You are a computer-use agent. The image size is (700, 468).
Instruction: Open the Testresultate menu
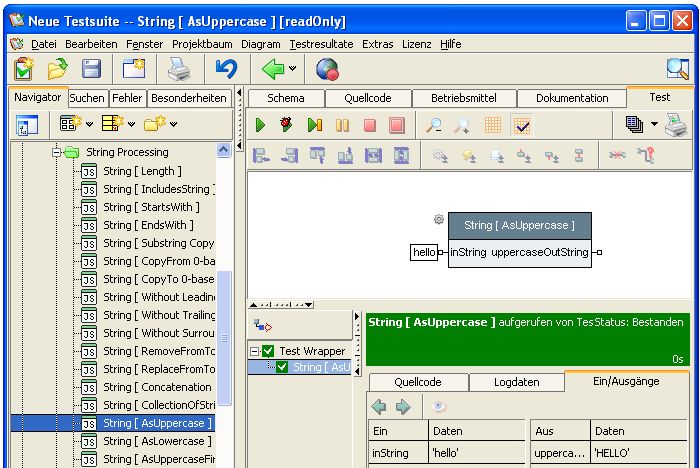322,44
